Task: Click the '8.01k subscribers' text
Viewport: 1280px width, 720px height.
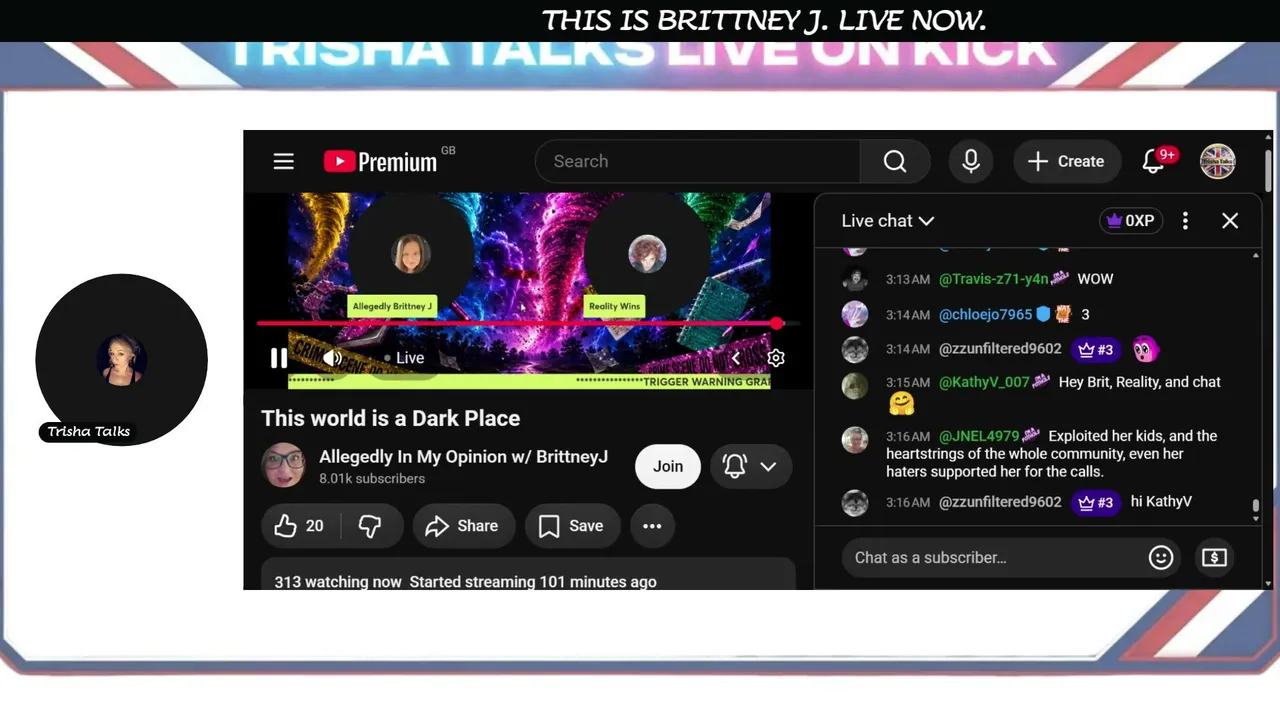Action: point(372,479)
